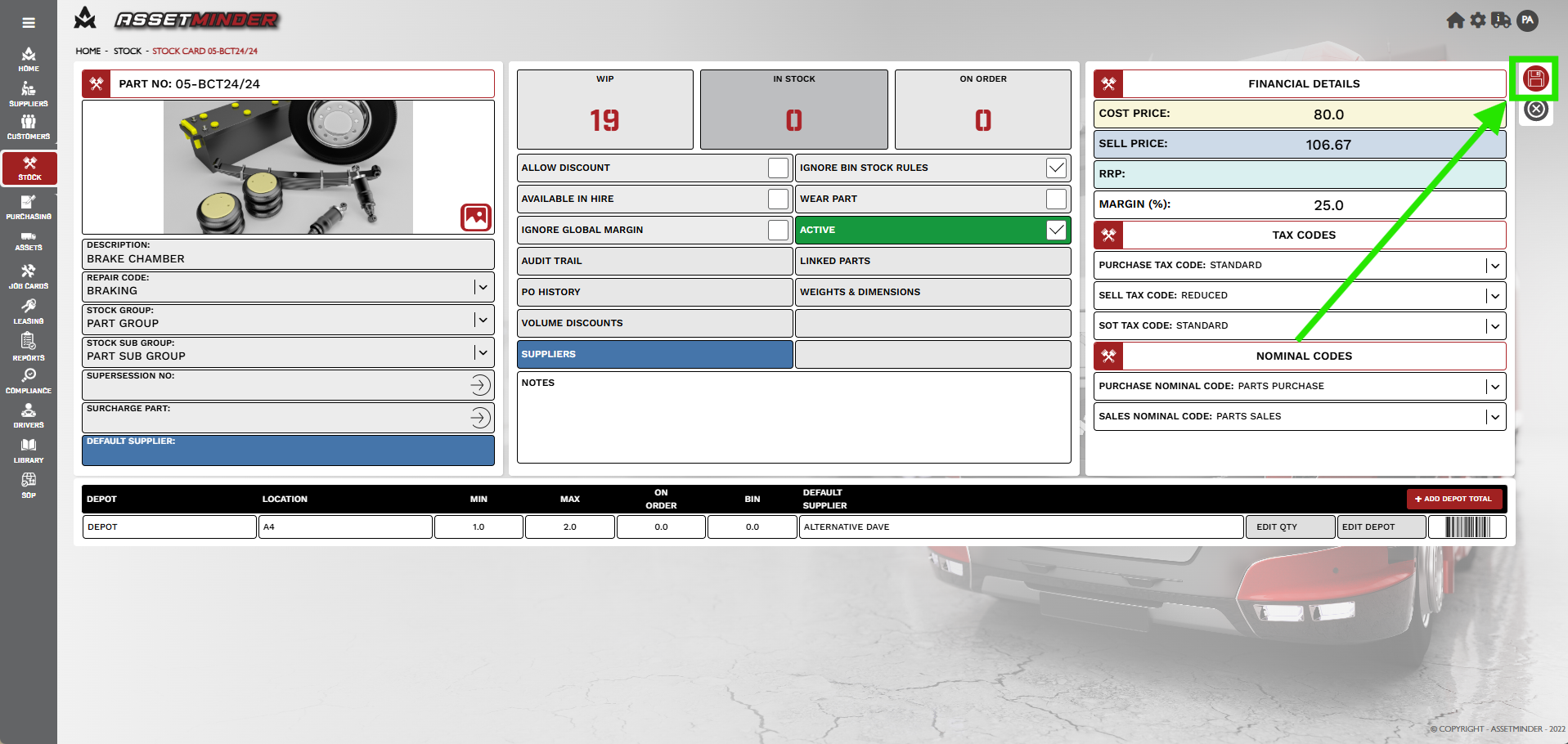The width and height of the screenshot is (1568, 744).
Task: Toggle the Wear Part checkbox
Action: click(1056, 199)
